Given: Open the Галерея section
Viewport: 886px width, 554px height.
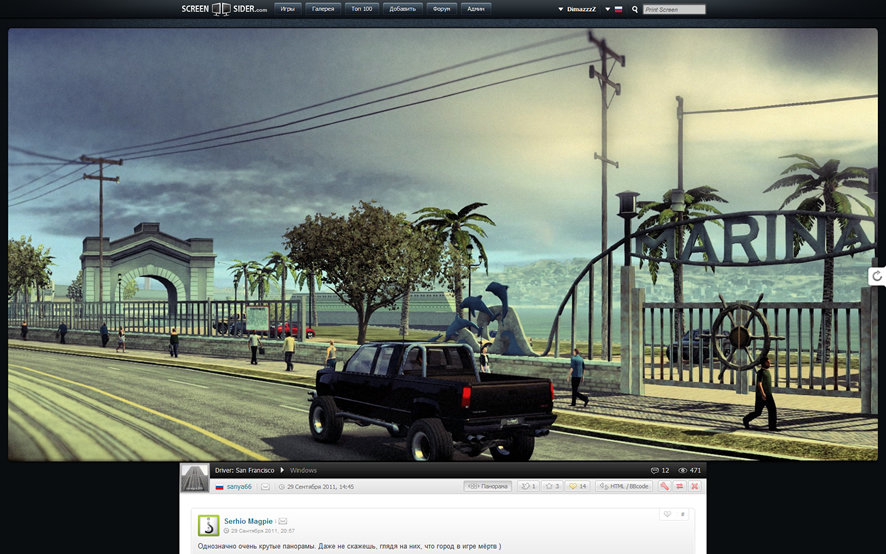Looking at the screenshot, I should pyautogui.click(x=323, y=9).
